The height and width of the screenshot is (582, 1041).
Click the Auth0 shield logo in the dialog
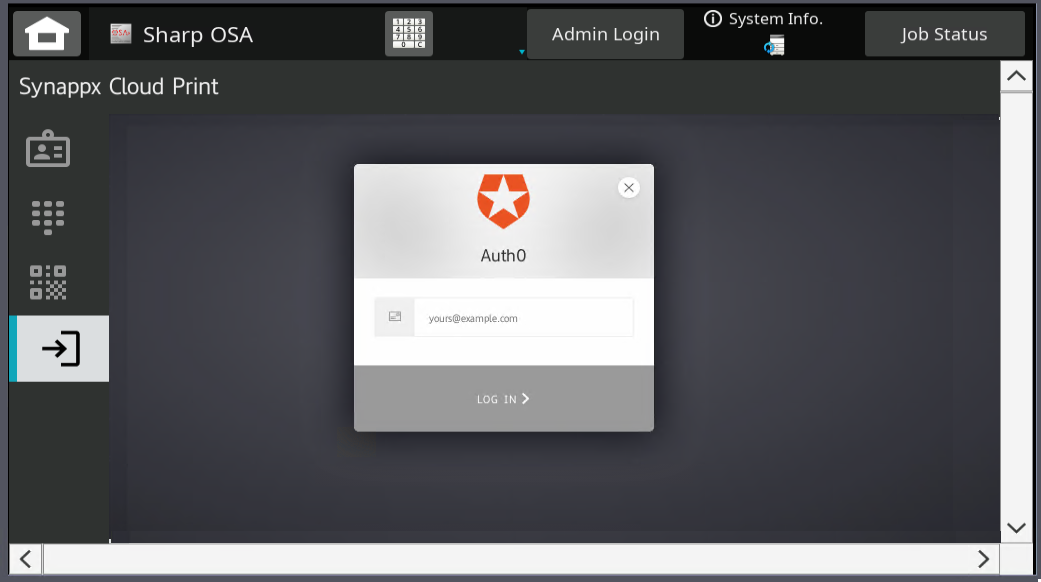[503, 199]
